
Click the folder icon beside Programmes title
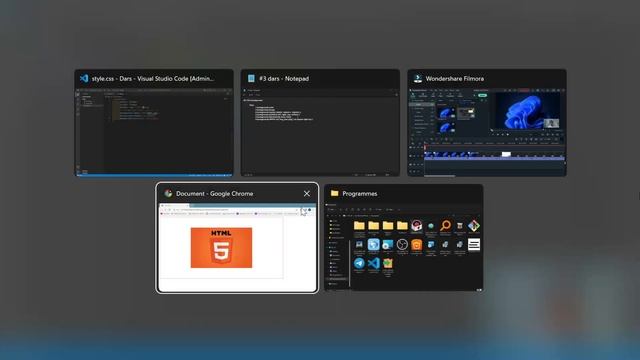click(x=335, y=193)
